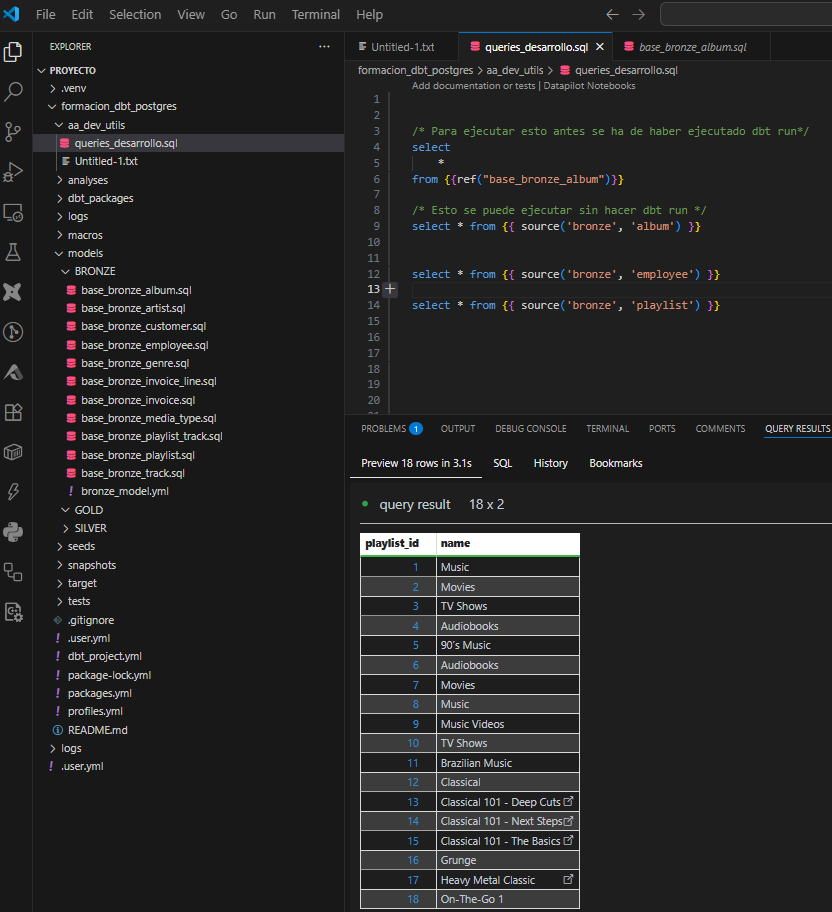Click the Go Back arrow

point(613,15)
